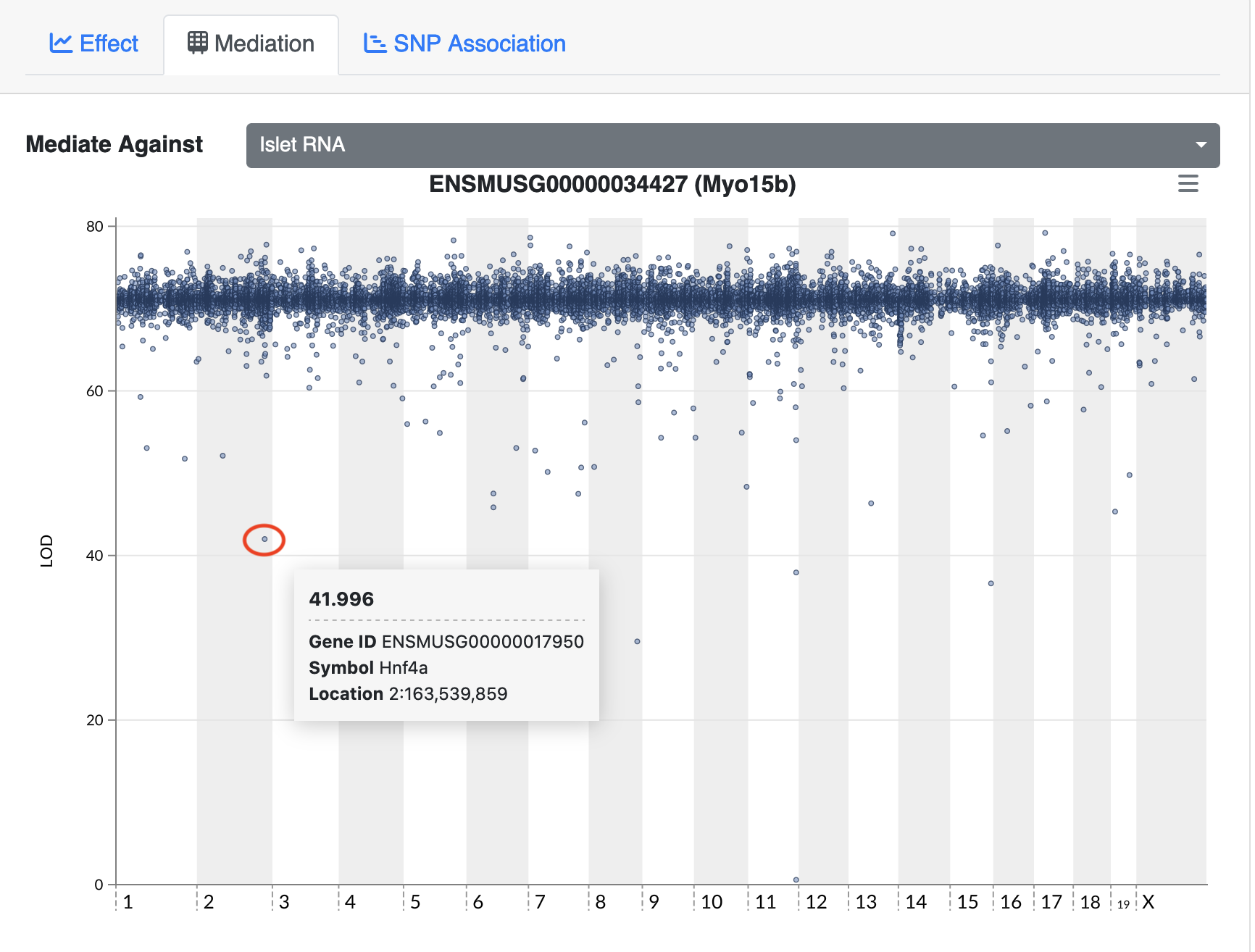Click the X chromosome axis label
This screenshot has height=952, width=1255.
click(x=1148, y=902)
